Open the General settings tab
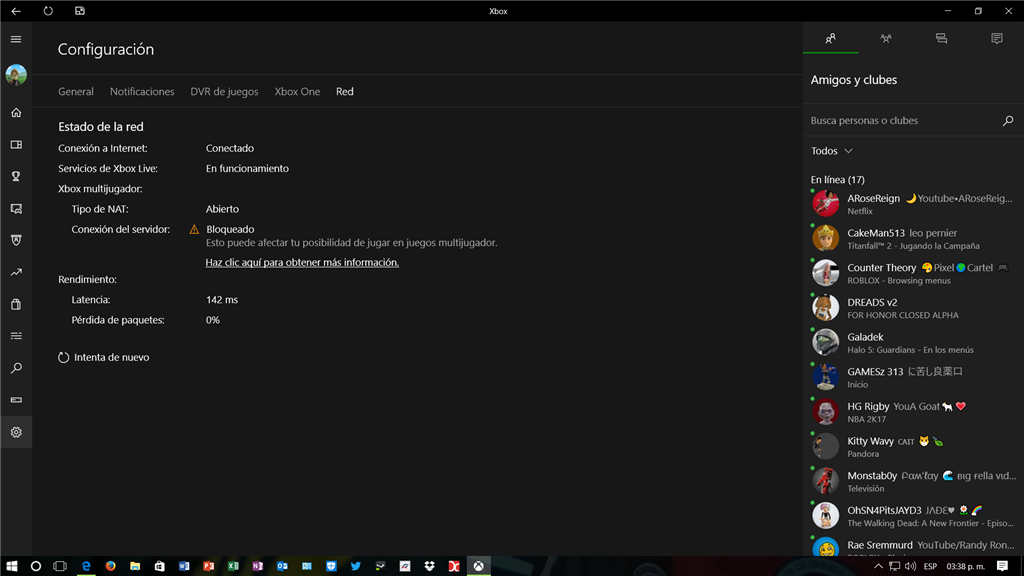 tap(76, 91)
